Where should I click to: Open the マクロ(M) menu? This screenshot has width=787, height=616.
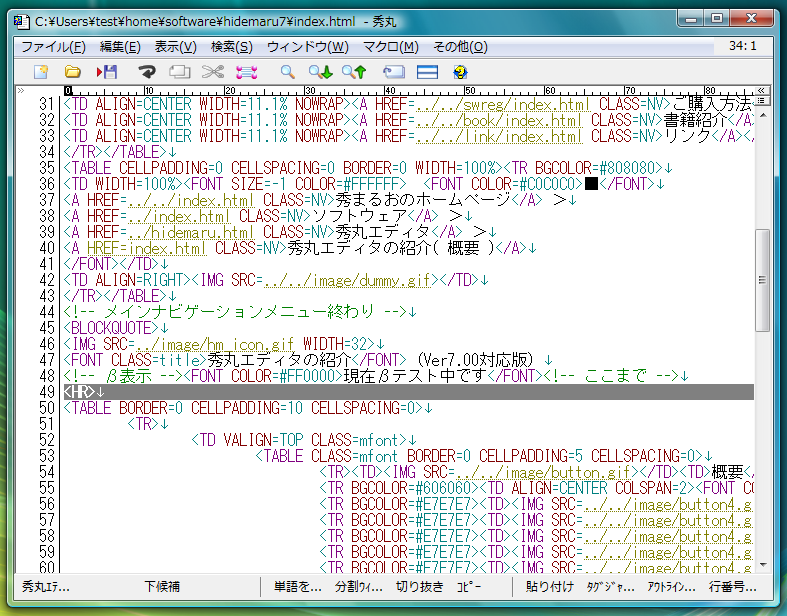390,47
